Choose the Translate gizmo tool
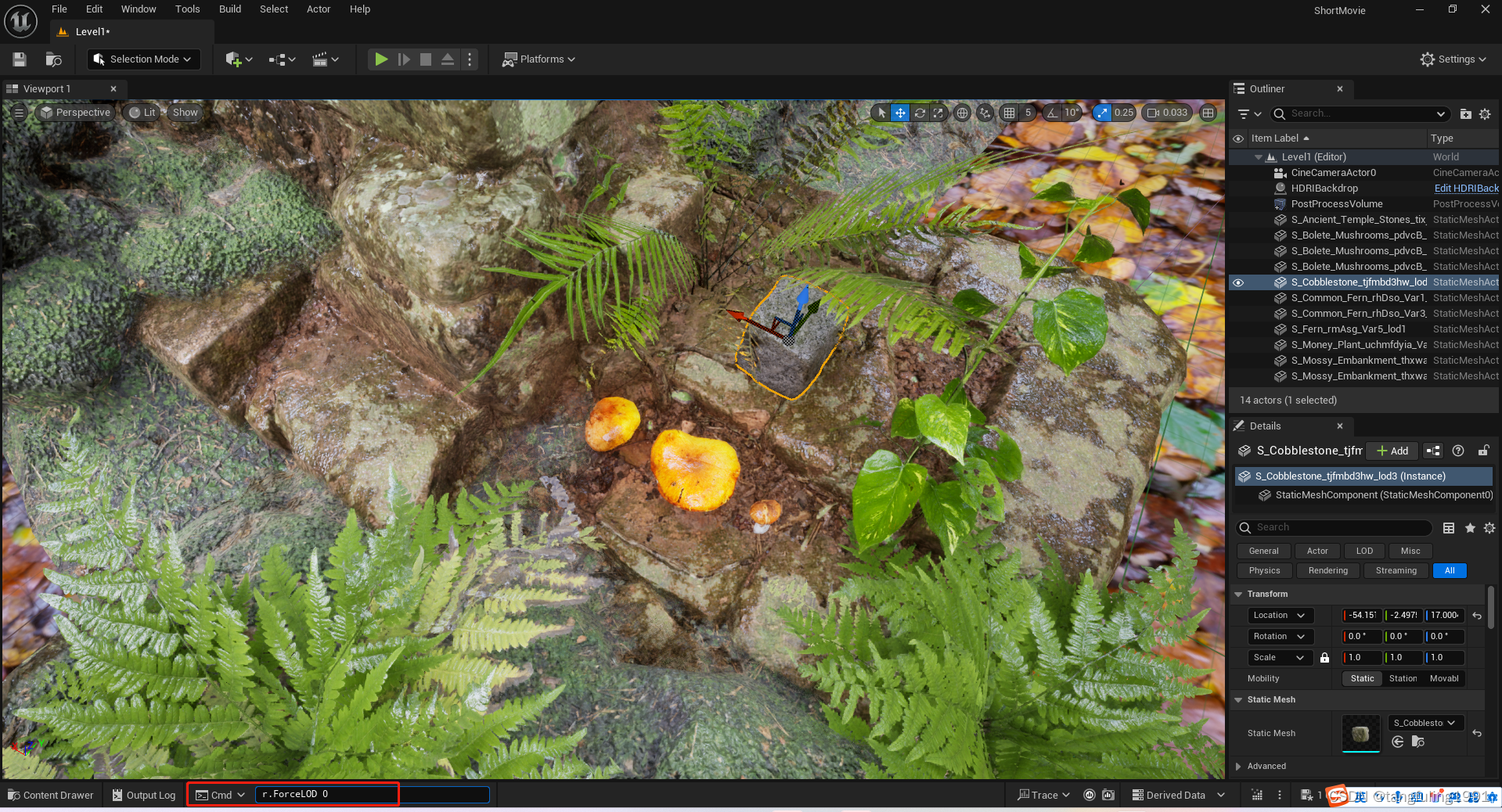The image size is (1502, 812). point(901,113)
